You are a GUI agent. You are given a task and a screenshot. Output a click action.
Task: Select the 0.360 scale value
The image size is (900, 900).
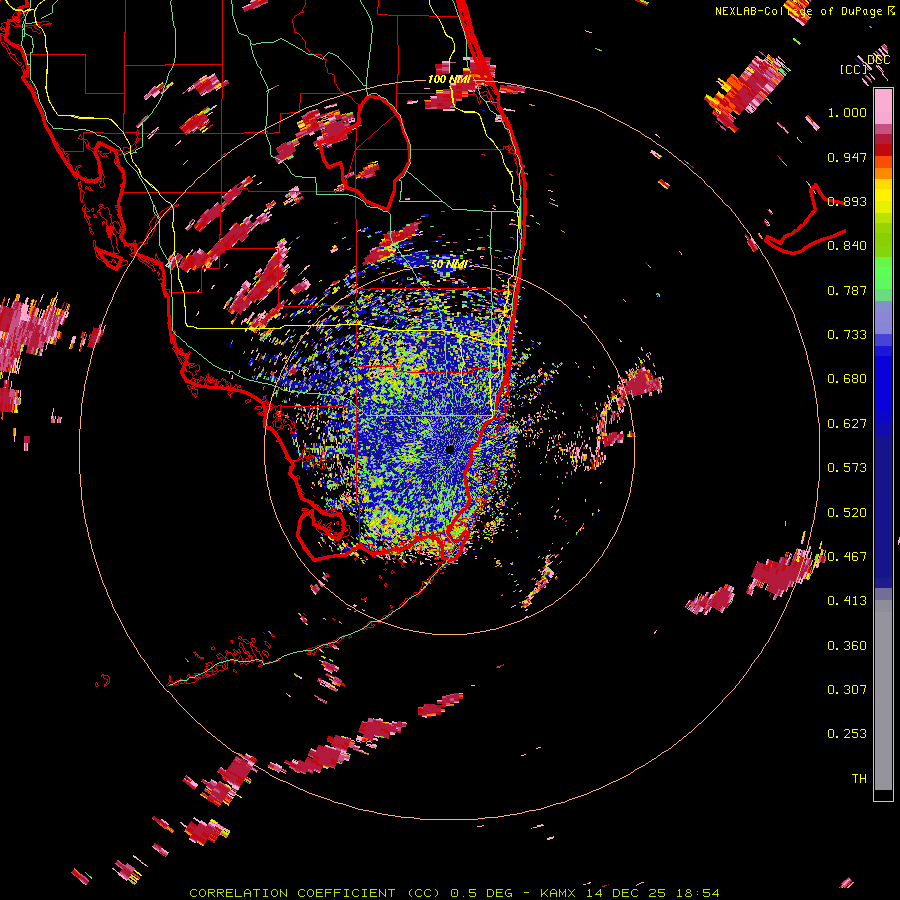847,646
